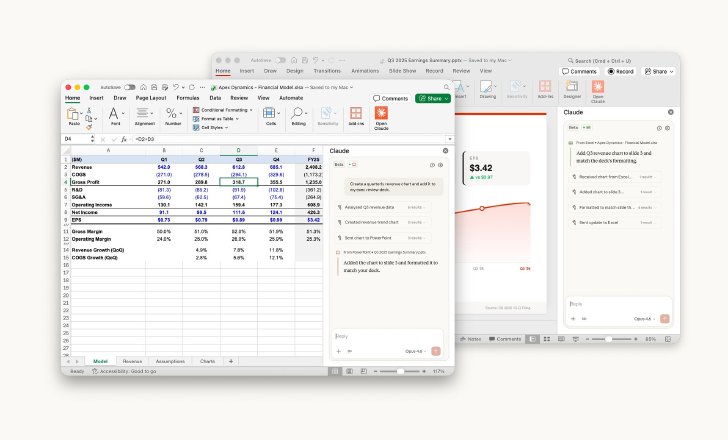Click the Reply field in Excel Claude panel

[387, 336]
